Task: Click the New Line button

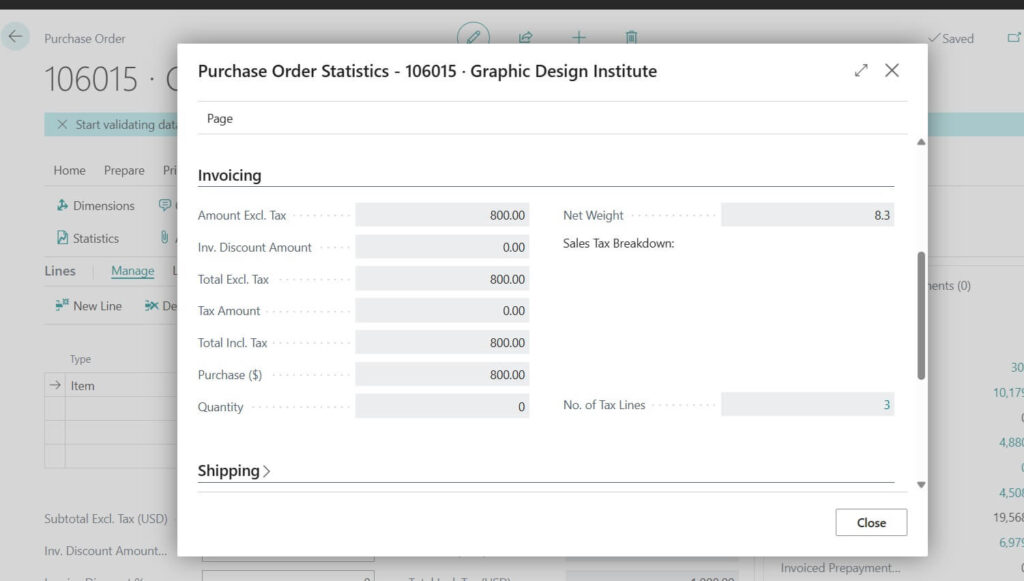Action: (88, 306)
